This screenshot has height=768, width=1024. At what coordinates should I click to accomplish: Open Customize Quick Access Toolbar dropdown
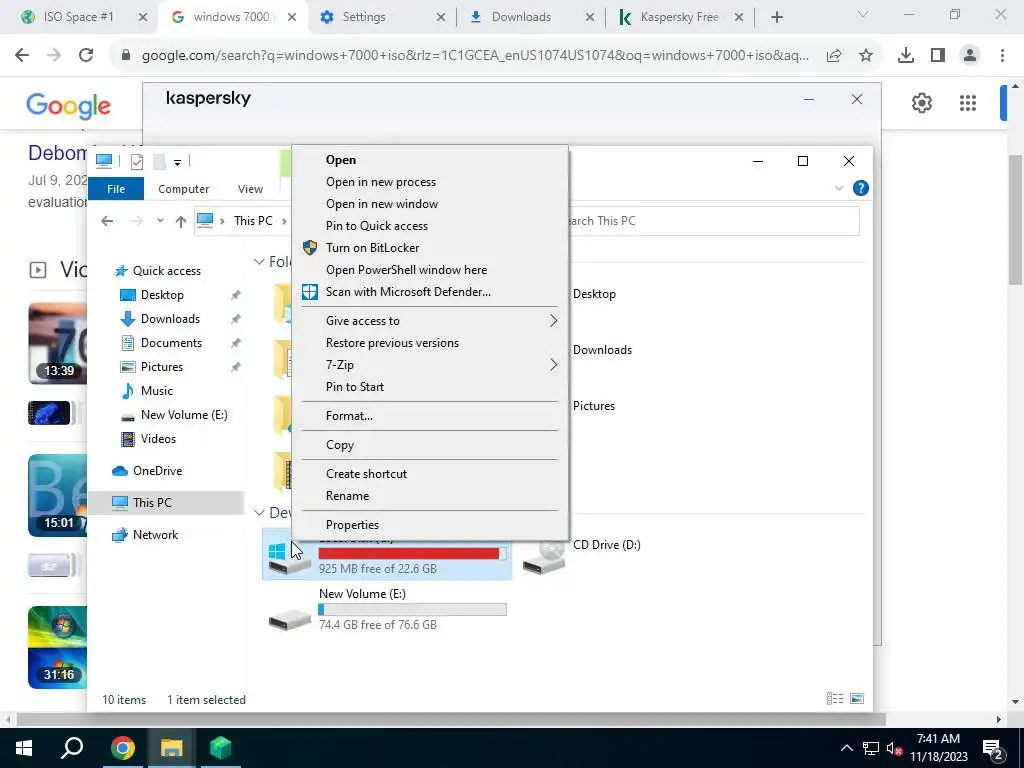[x=177, y=162]
